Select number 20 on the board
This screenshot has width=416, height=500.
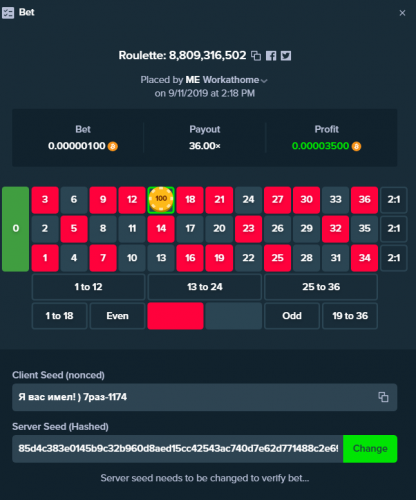pyautogui.click(x=219, y=229)
